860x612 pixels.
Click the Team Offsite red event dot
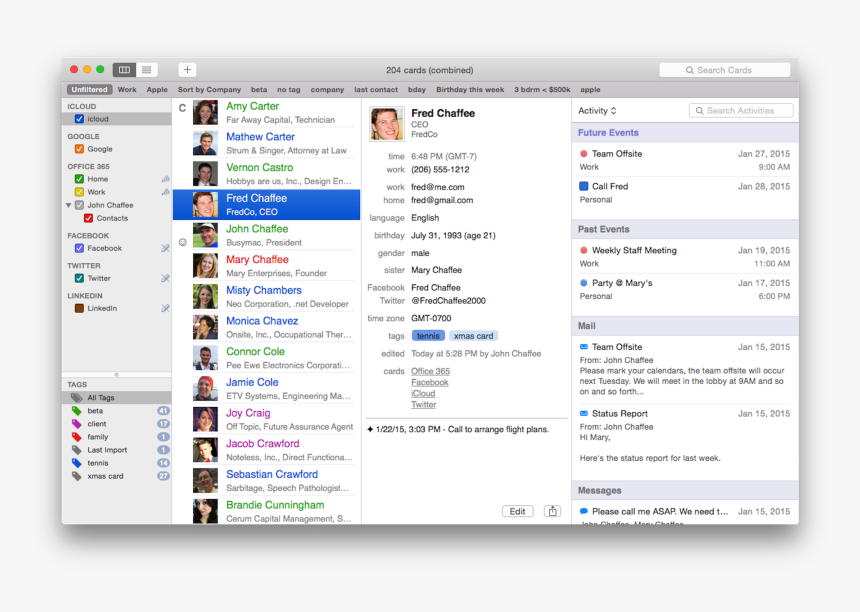coord(584,154)
